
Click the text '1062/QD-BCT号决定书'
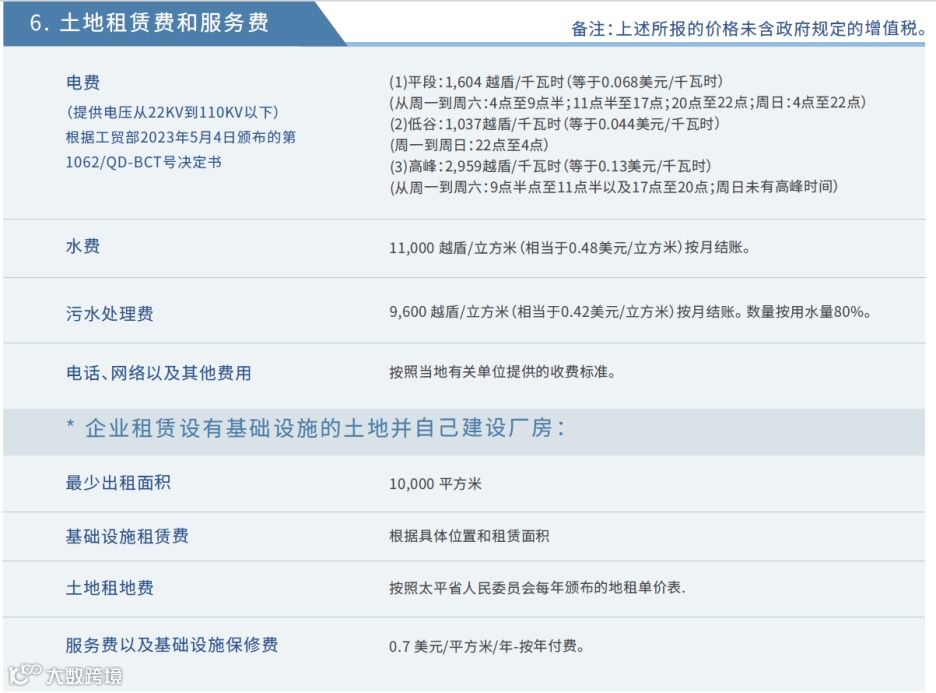[143, 162]
